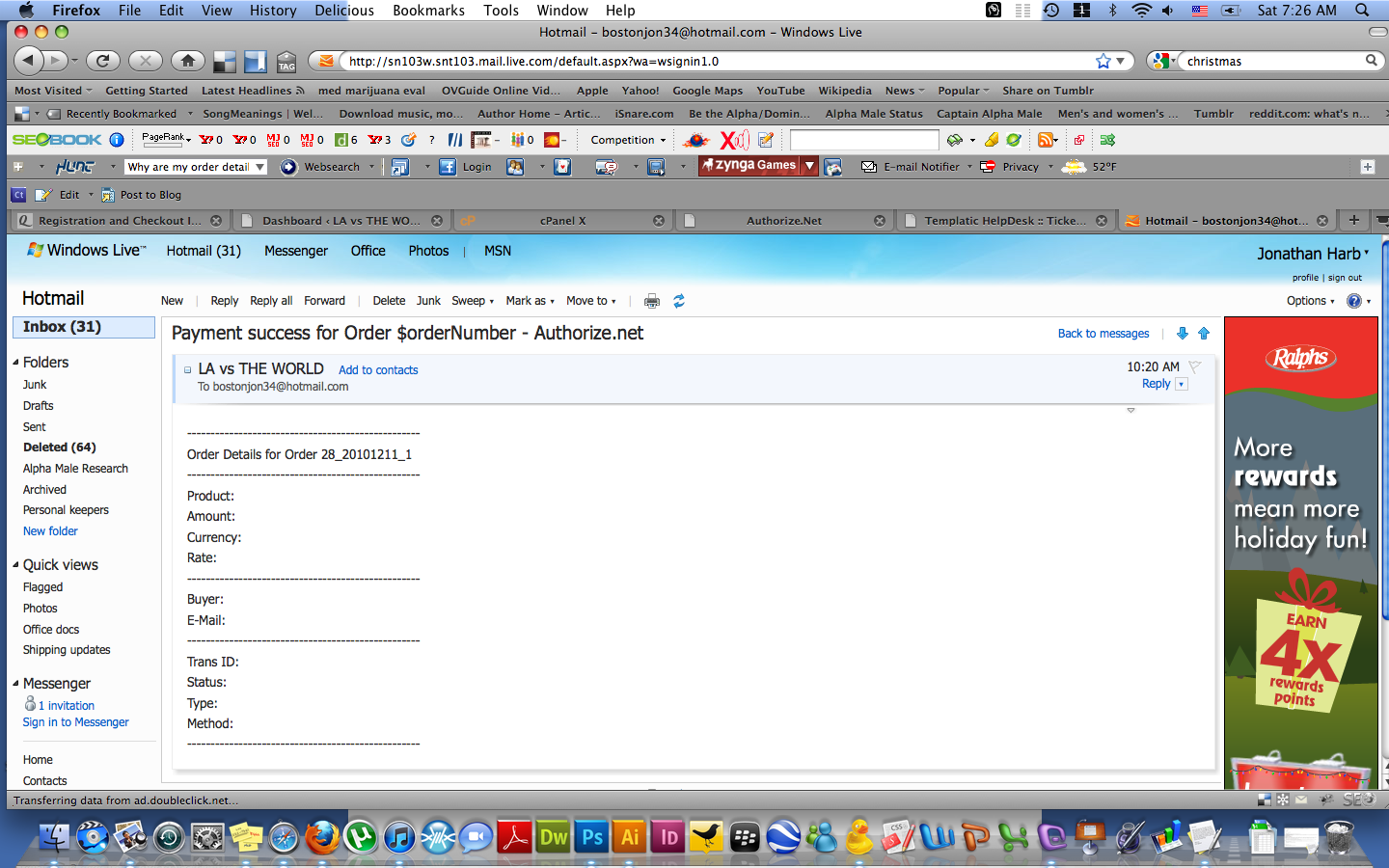Open the Zynga Games toolbar button

[749, 166]
